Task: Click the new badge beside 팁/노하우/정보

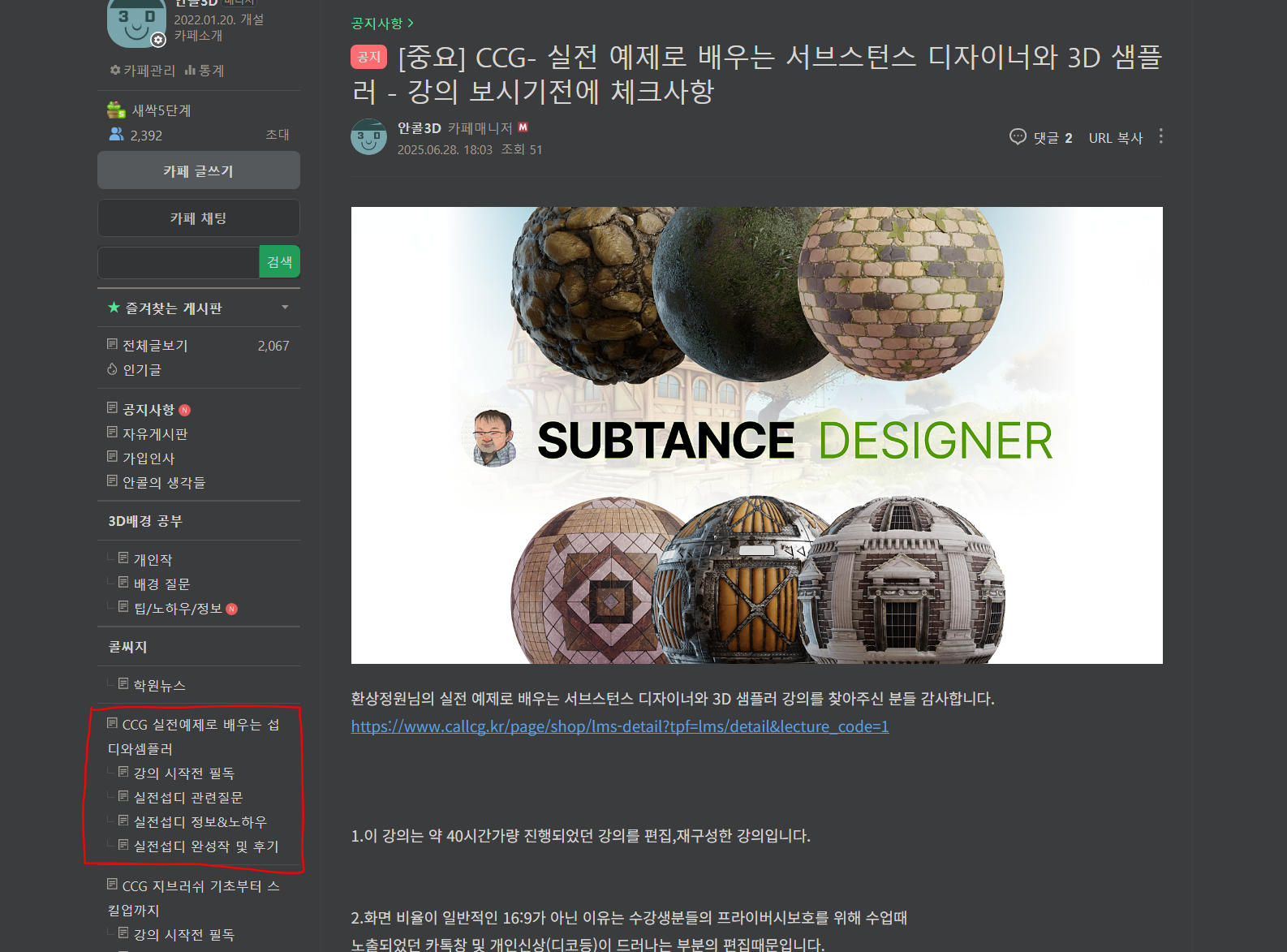Action: click(231, 609)
